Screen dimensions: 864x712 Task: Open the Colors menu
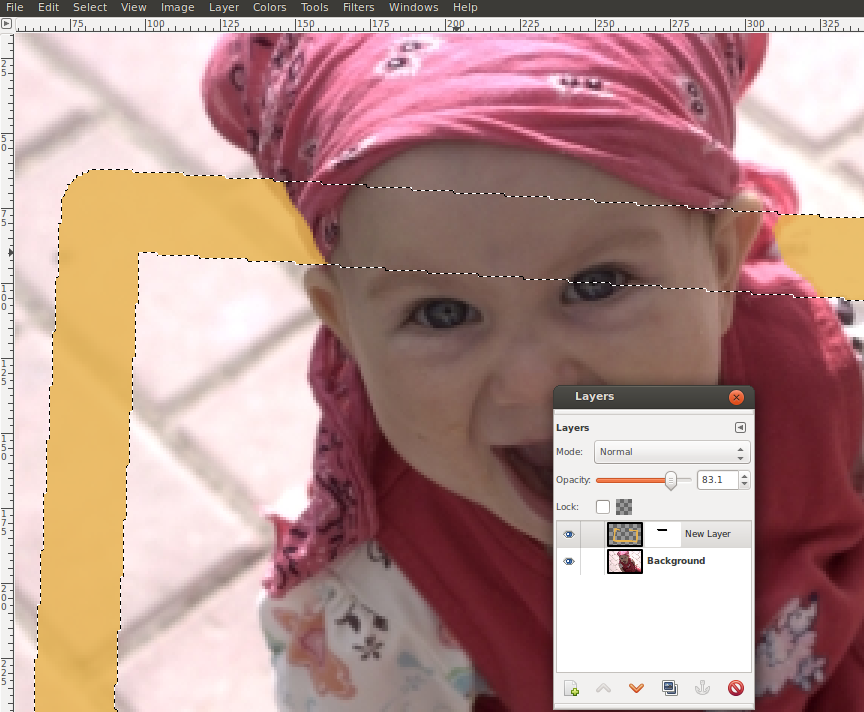click(x=269, y=7)
